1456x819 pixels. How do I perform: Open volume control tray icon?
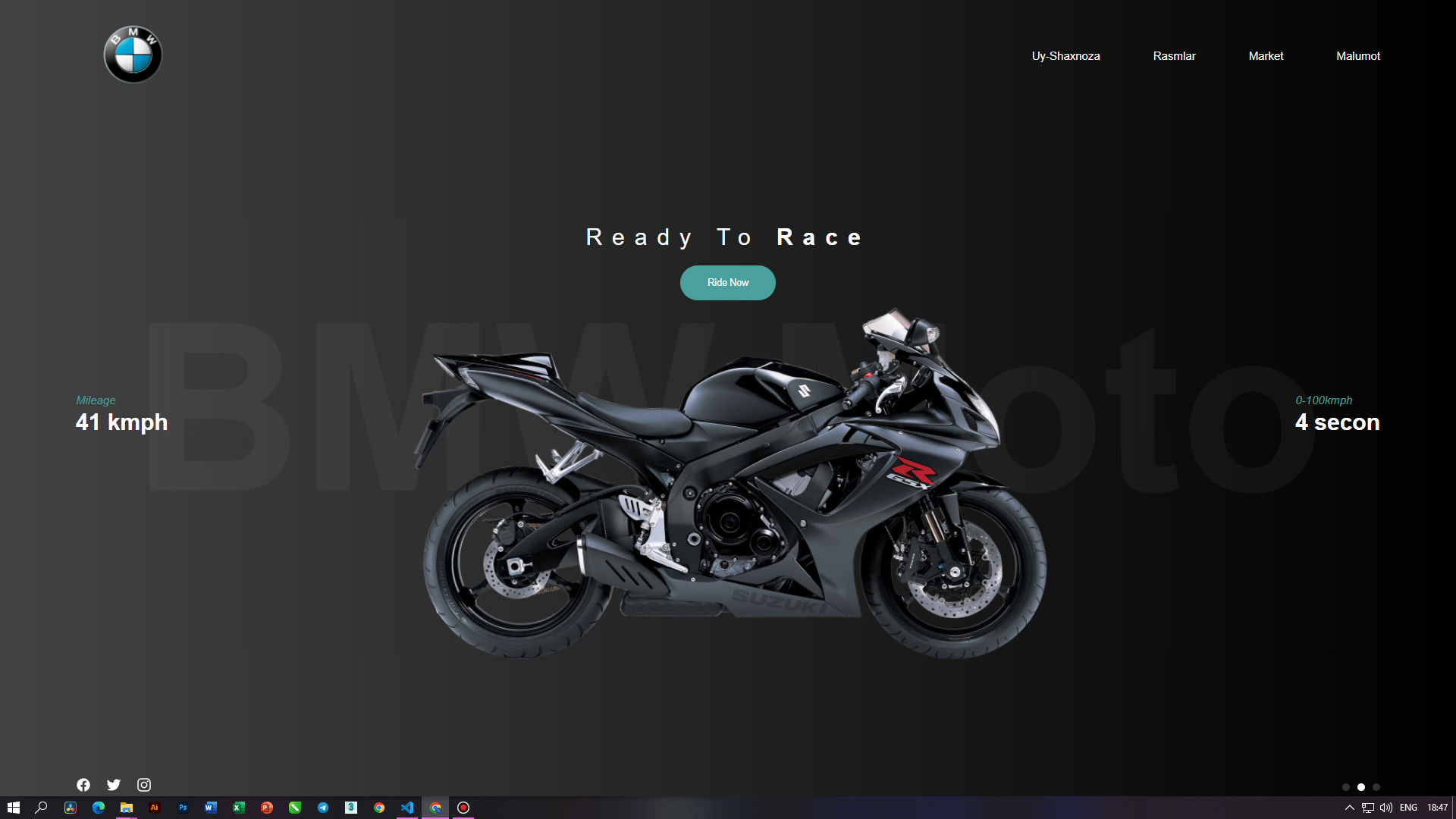click(1386, 808)
